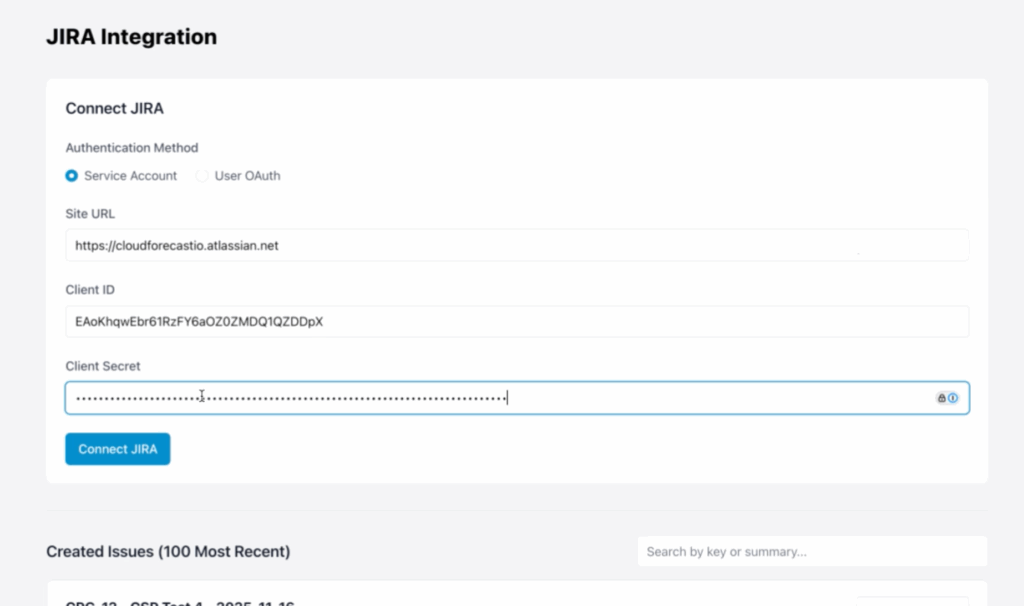Image resolution: width=1024 pixels, height=606 pixels.
Task: Click the Authentication Method label
Action: [x=132, y=148]
